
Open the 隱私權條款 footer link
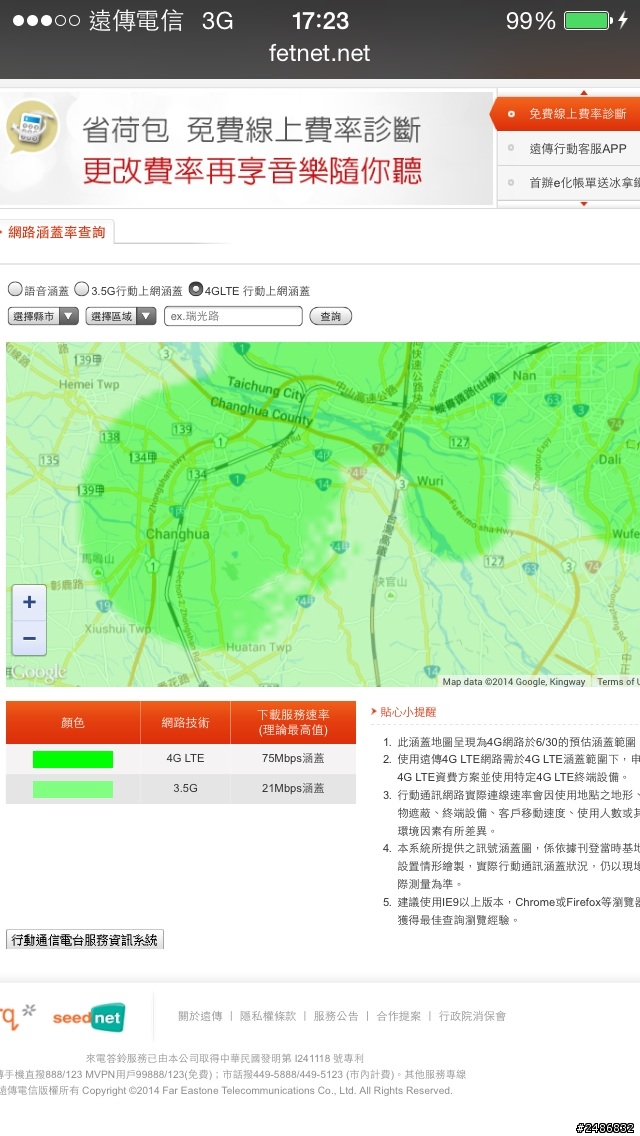pos(268,1016)
